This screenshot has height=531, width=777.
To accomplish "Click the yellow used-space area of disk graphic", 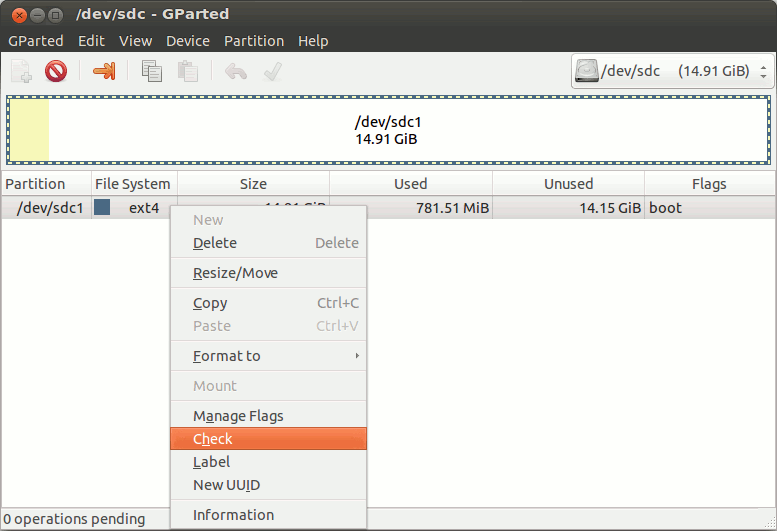I will click(29, 130).
